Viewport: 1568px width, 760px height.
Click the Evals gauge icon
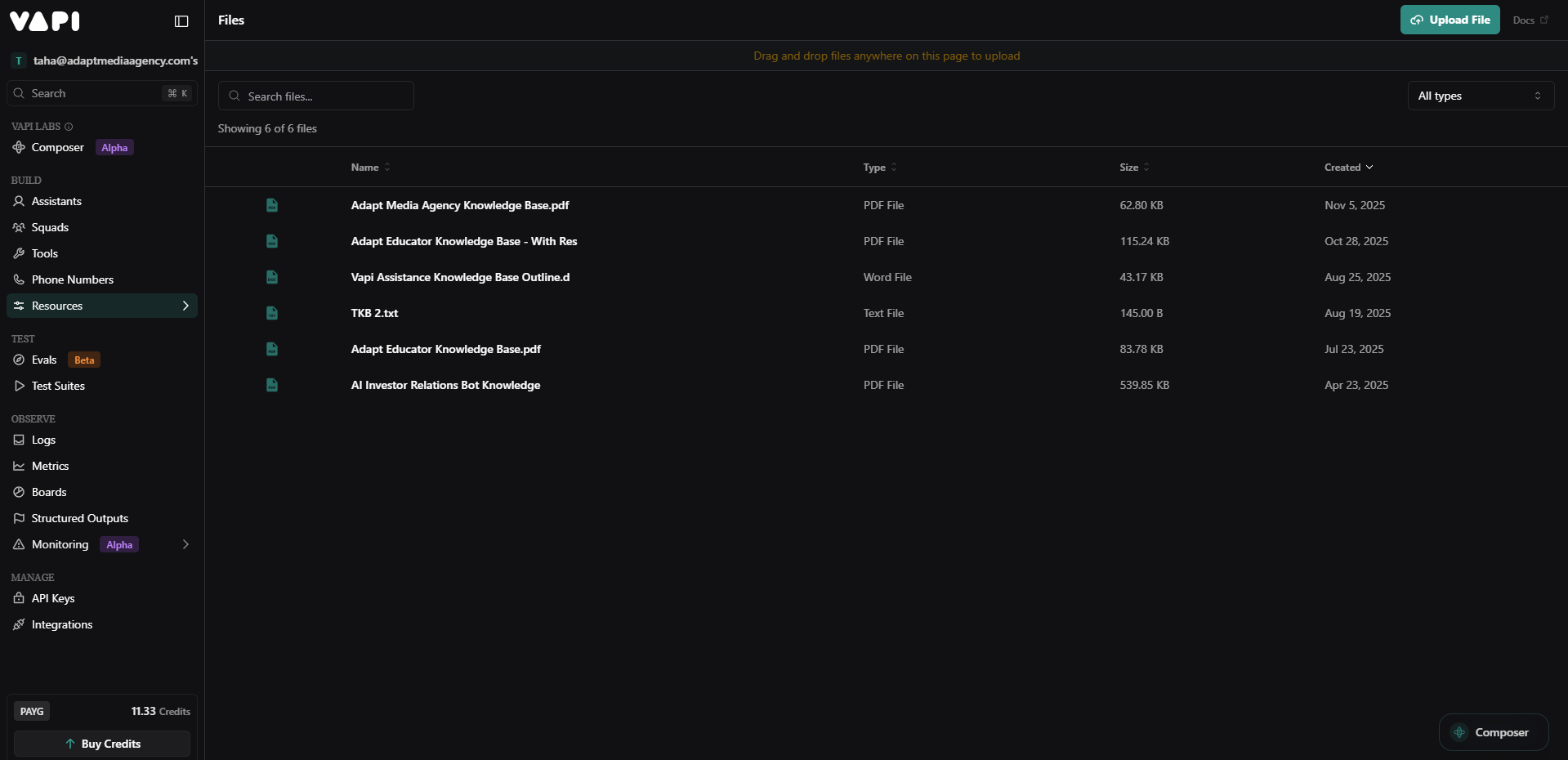(19, 360)
